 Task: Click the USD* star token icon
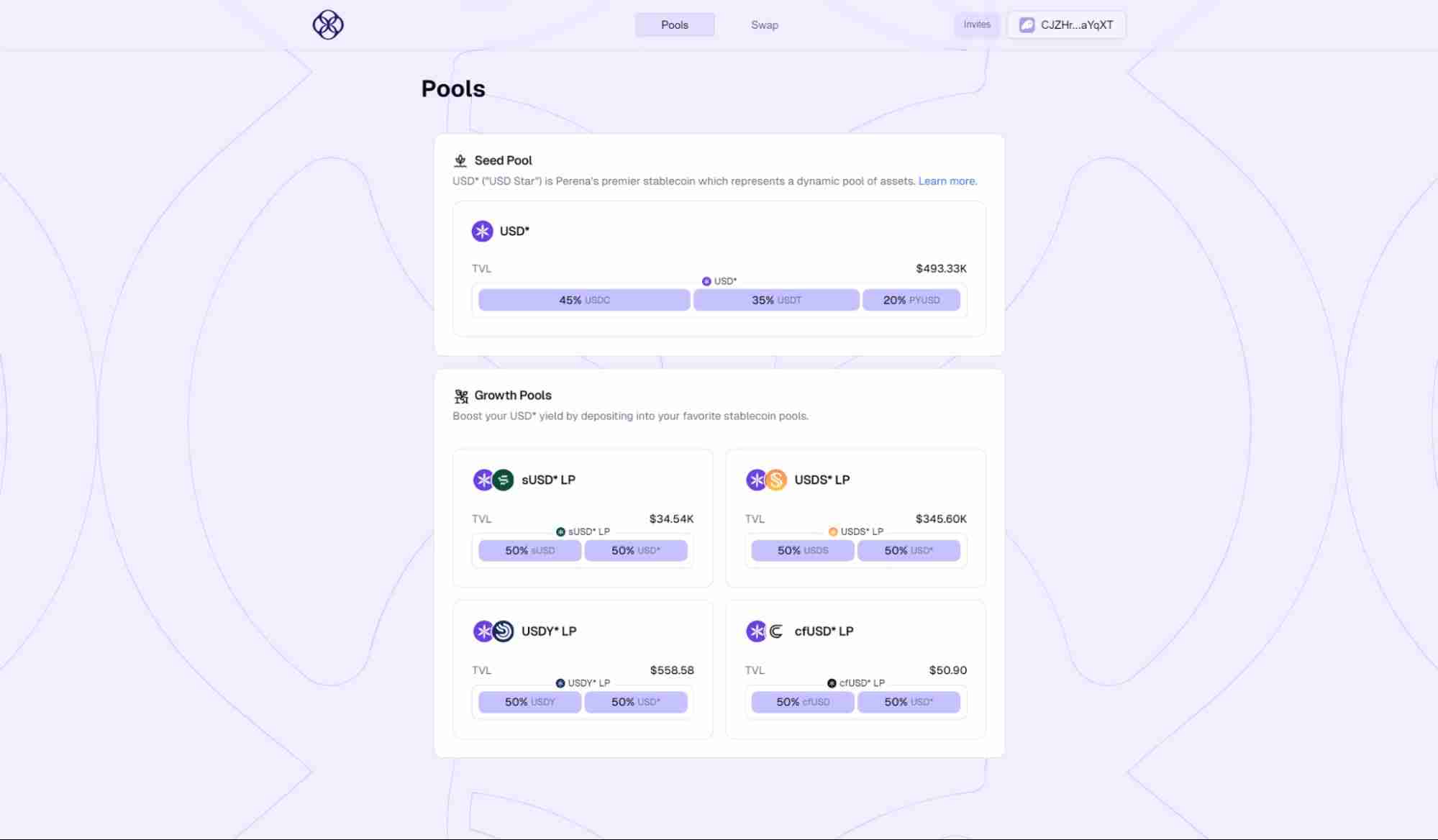[482, 231]
